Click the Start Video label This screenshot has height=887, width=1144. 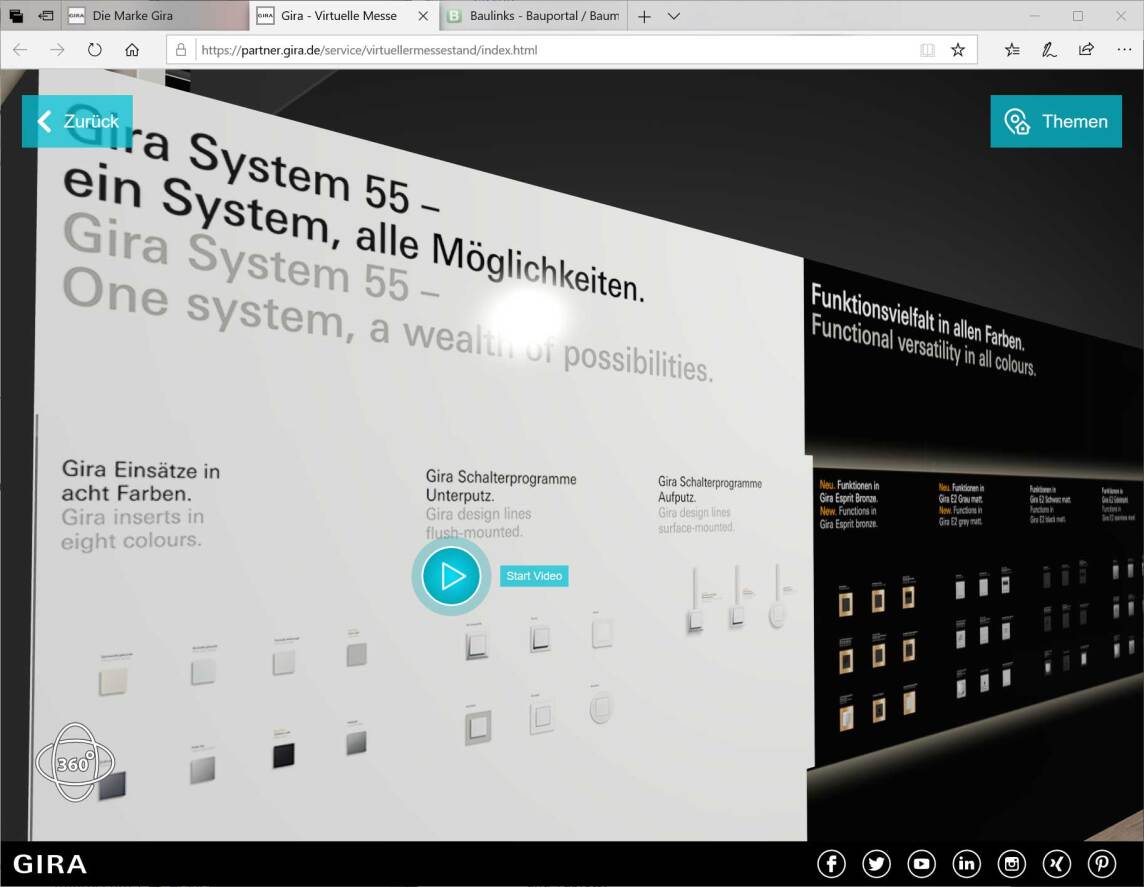coord(534,576)
